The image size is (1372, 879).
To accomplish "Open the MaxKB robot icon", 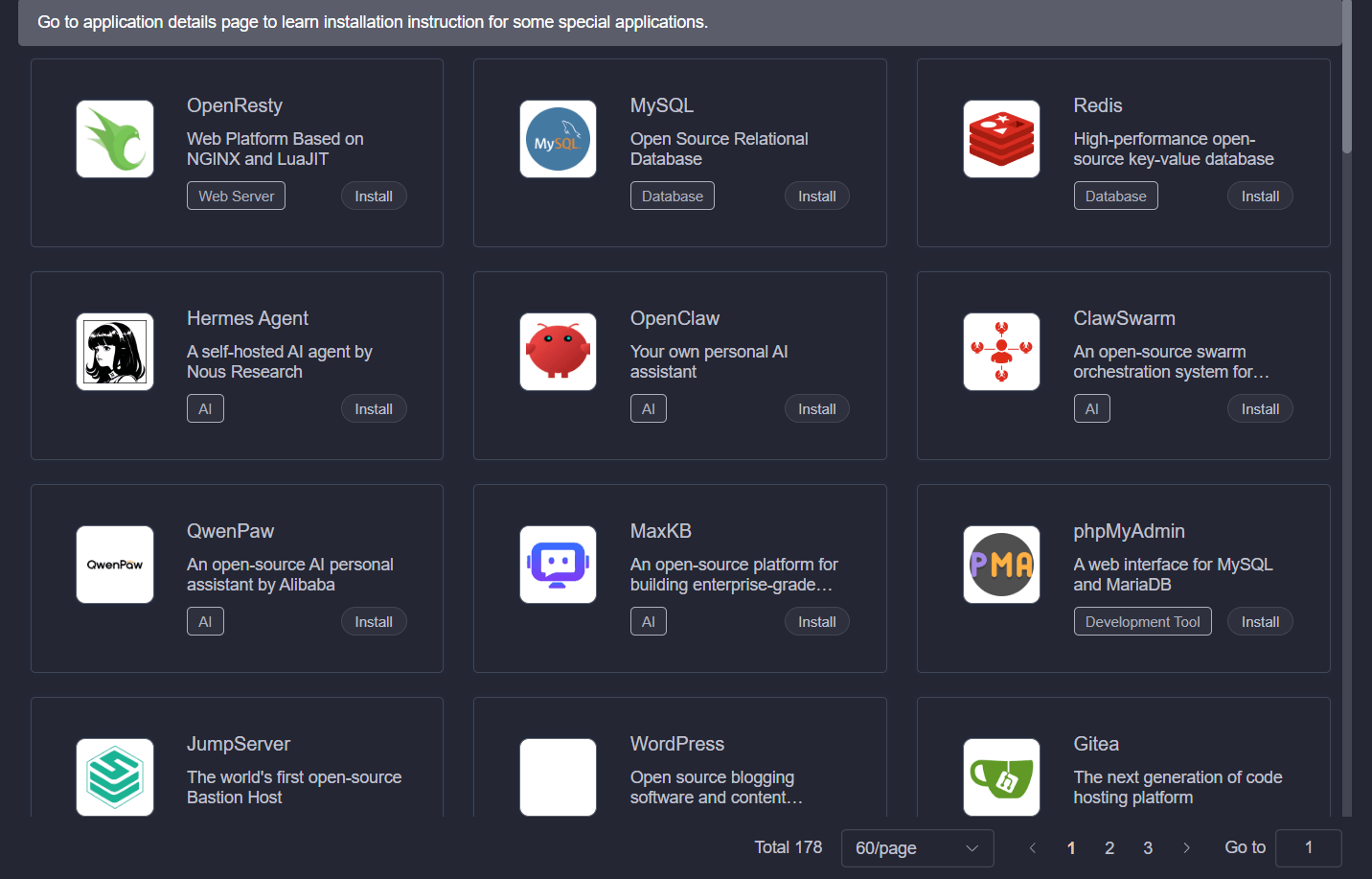I will [558, 565].
